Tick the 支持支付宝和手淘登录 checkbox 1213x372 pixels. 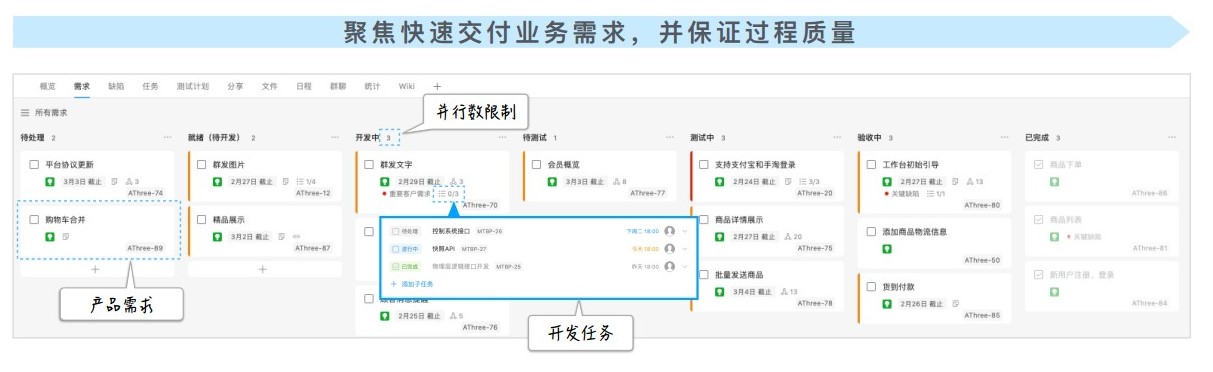tap(704, 164)
